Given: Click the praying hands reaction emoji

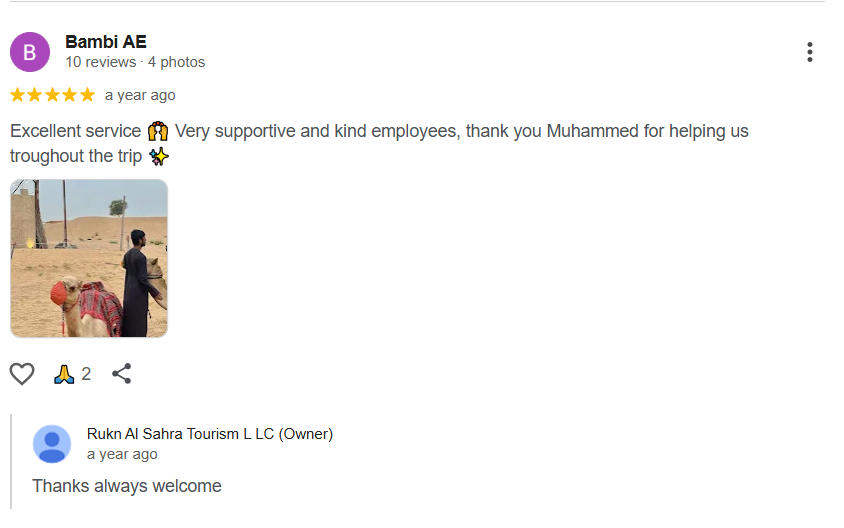Looking at the screenshot, I should click(x=64, y=374).
